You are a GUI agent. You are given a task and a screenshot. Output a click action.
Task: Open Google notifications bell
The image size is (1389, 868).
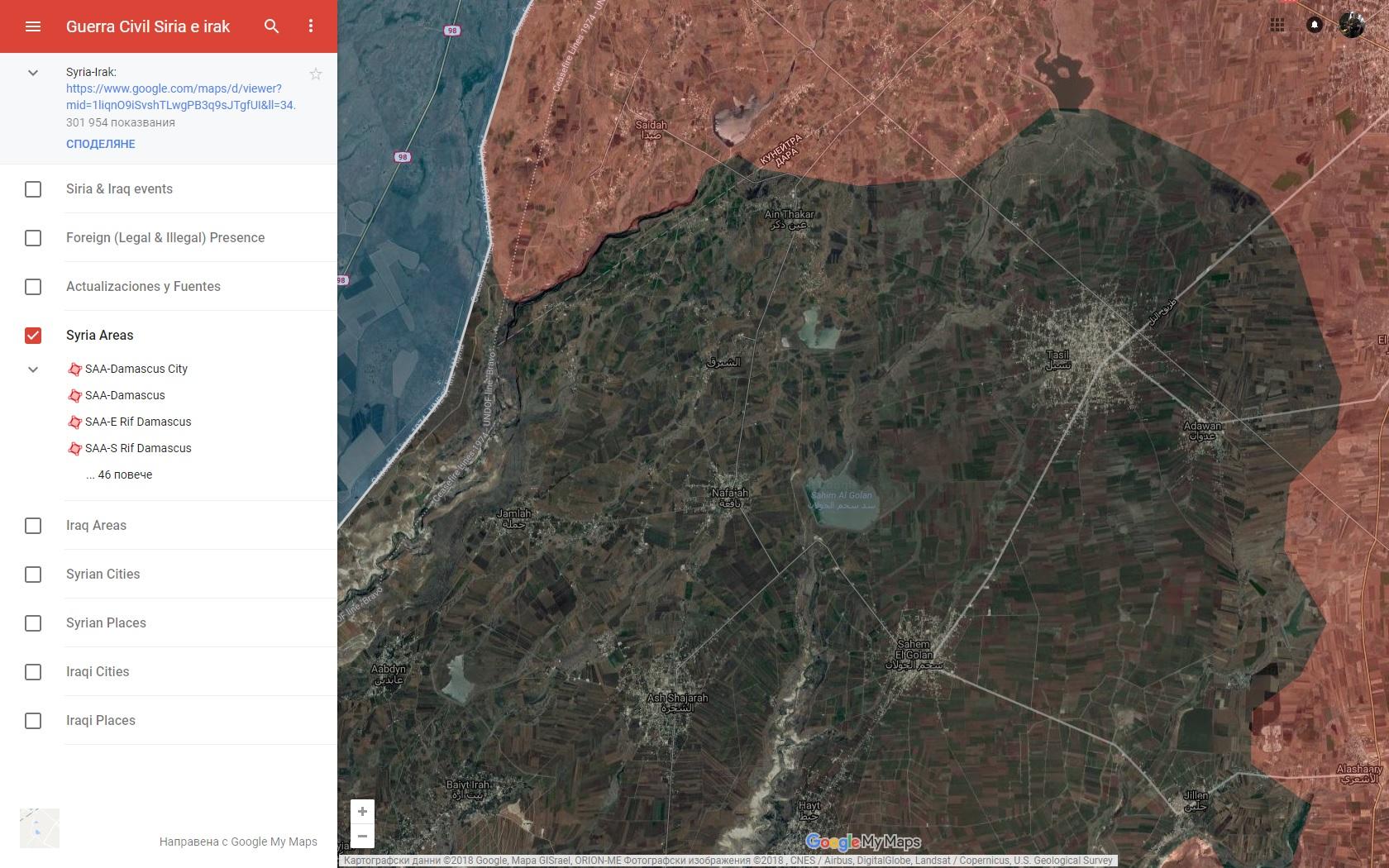pos(1315,25)
